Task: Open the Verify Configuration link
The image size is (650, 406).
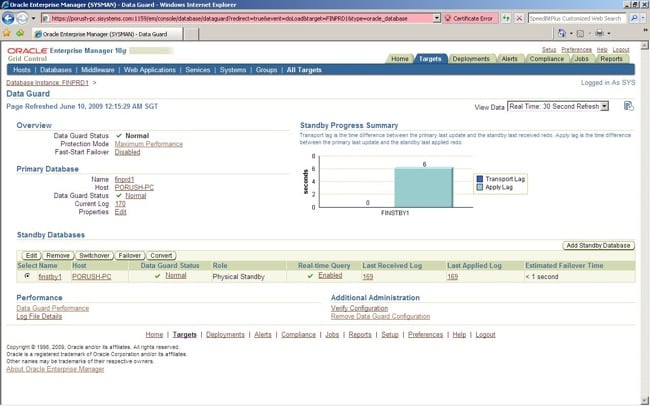Action: (359, 308)
